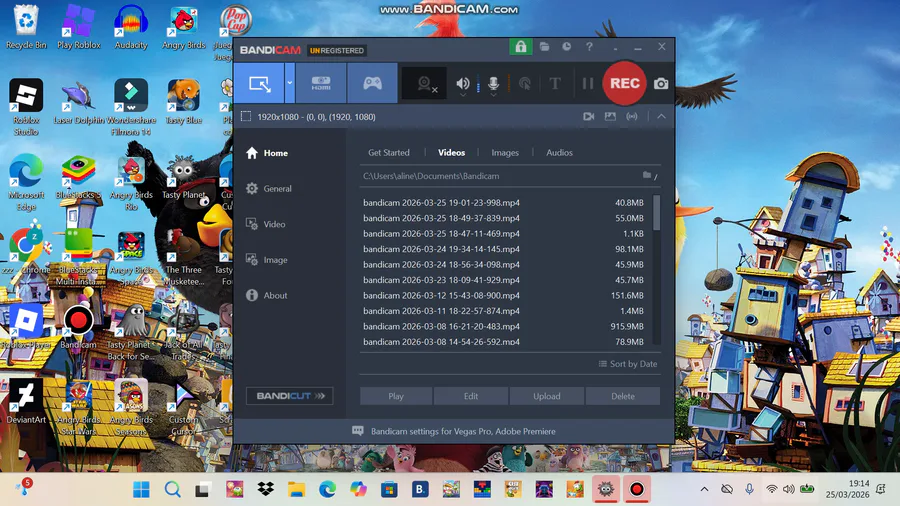Viewport: 900px width, 506px height.
Task: Open the DeviantArt desktop shortcut
Action: [26, 400]
